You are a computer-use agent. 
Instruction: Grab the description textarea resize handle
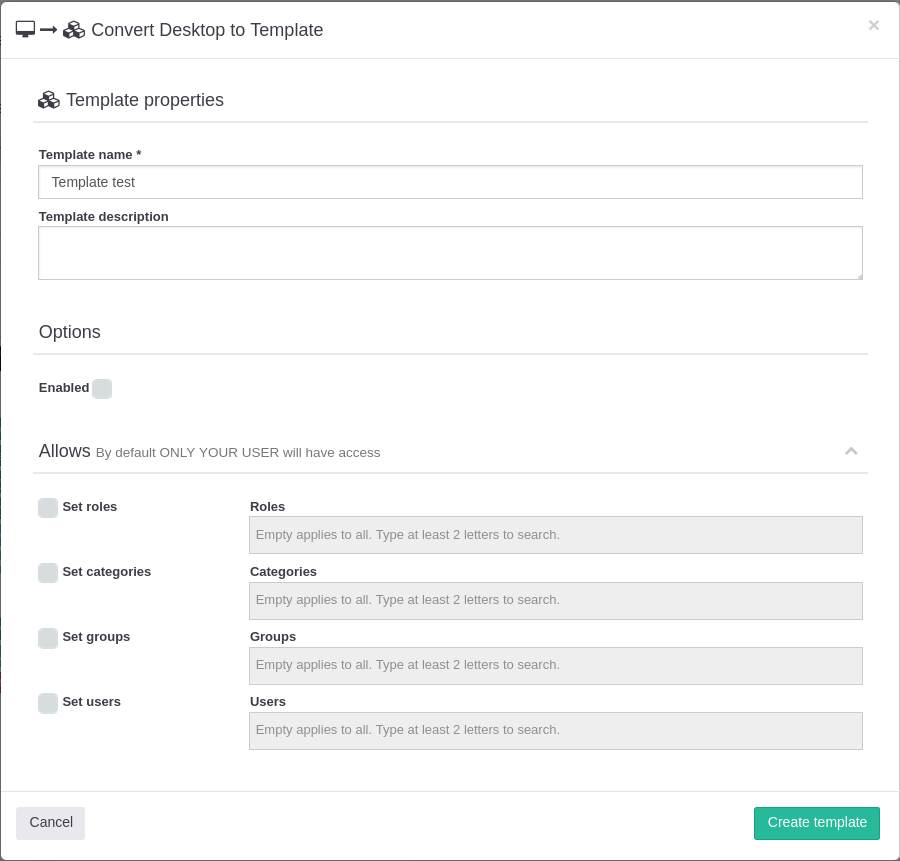pyautogui.click(x=858, y=275)
